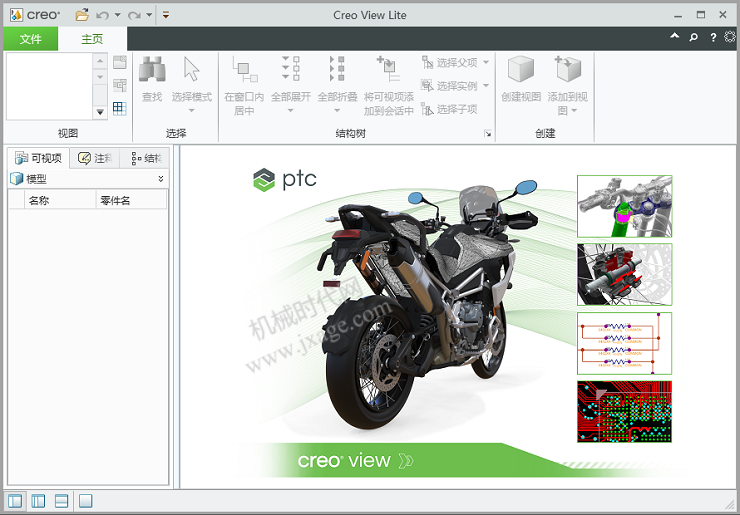Toggle left panel layout in status bar

15,501
